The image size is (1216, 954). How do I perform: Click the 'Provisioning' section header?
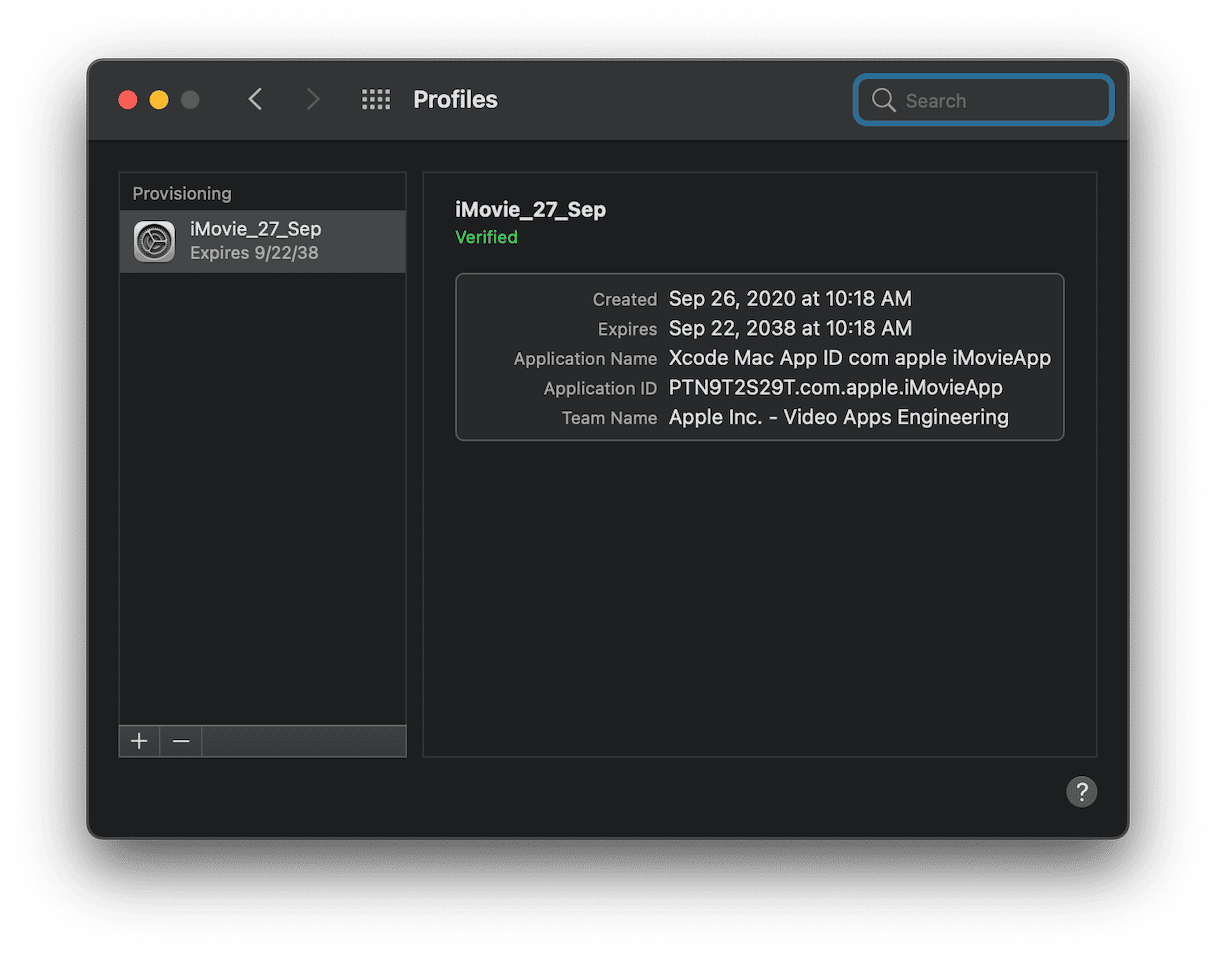tap(182, 193)
